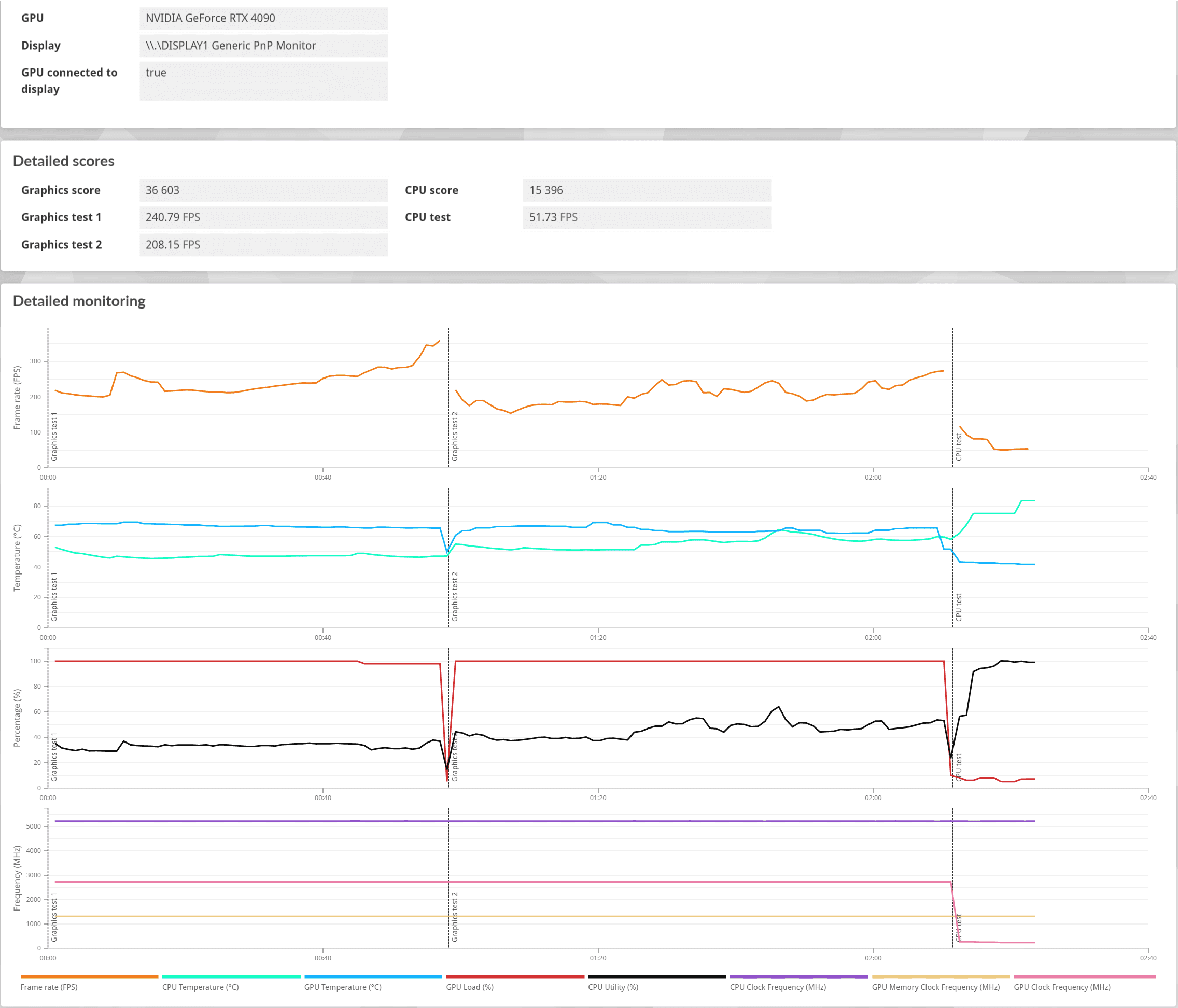Click the Graphics score value 36 603
This screenshot has width=1178, height=1008.
coord(264,190)
